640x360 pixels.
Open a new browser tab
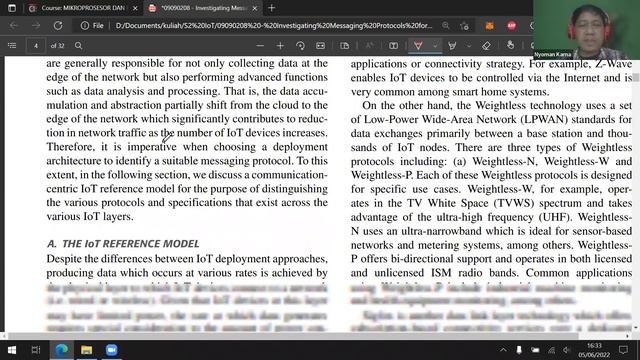click(271, 8)
